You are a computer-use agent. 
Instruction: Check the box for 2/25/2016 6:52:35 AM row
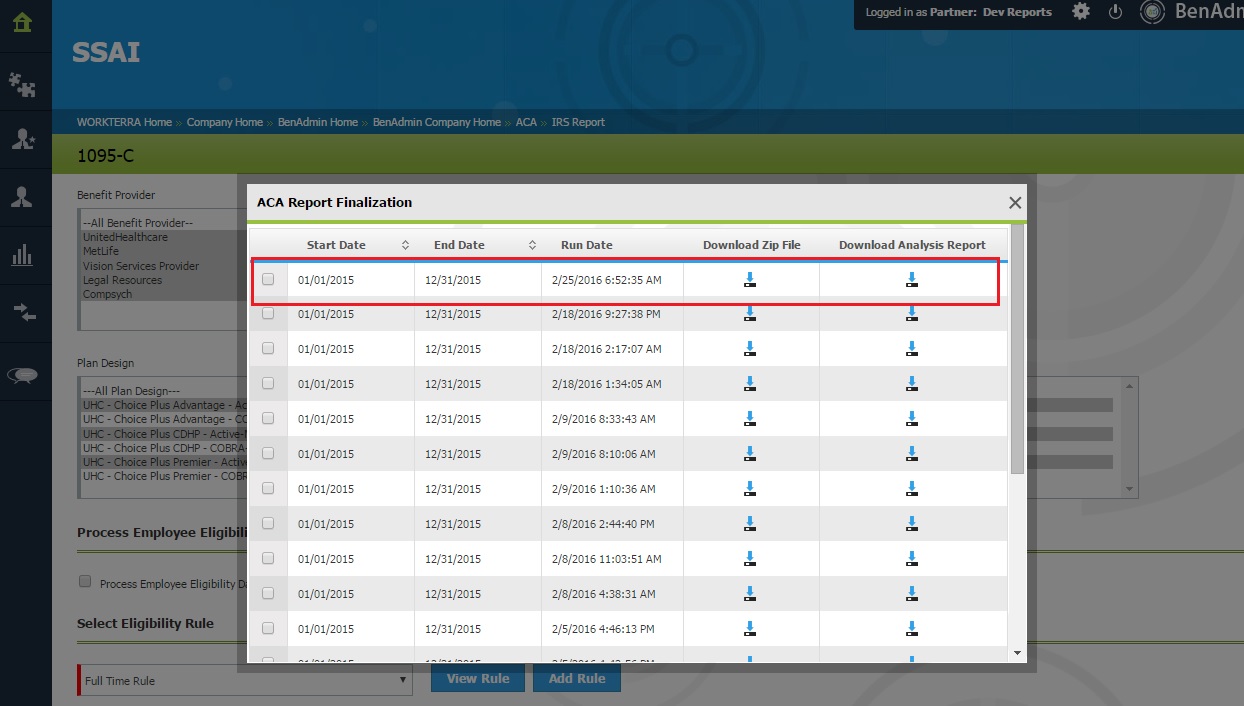coord(268,280)
